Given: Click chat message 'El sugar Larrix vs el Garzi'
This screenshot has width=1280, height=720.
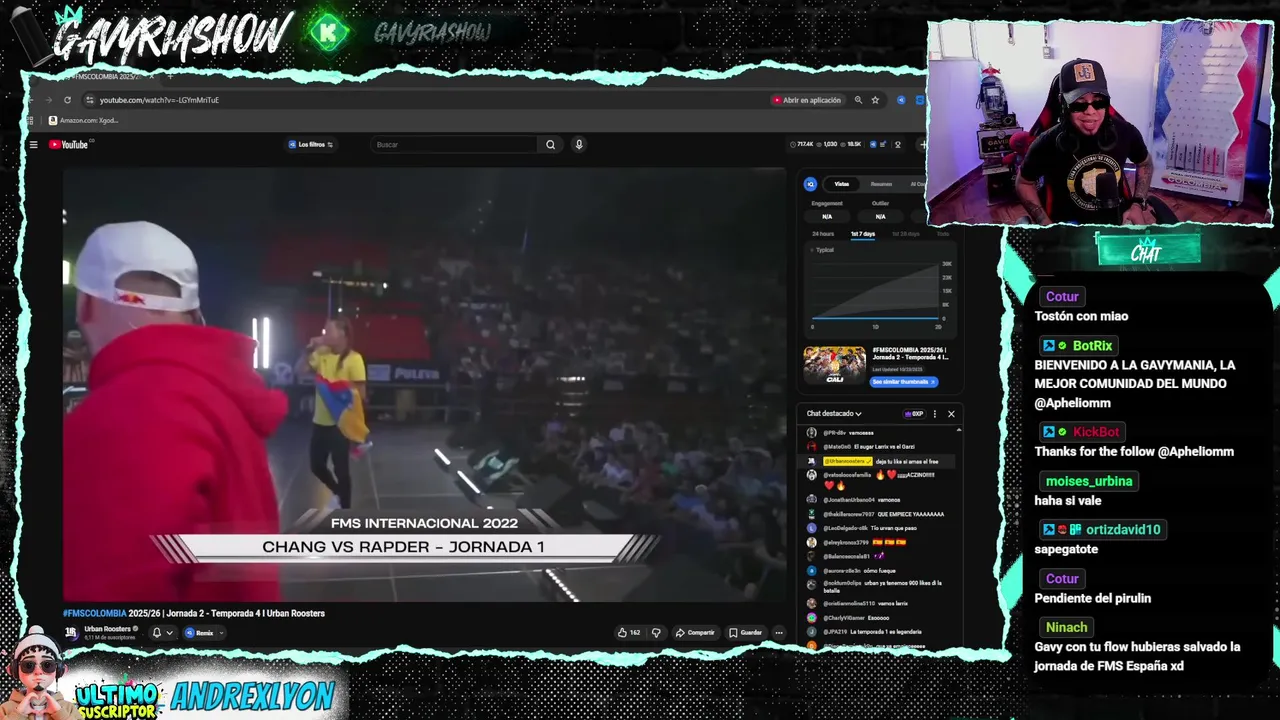Looking at the screenshot, I should pyautogui.click(x=884, y=447).
